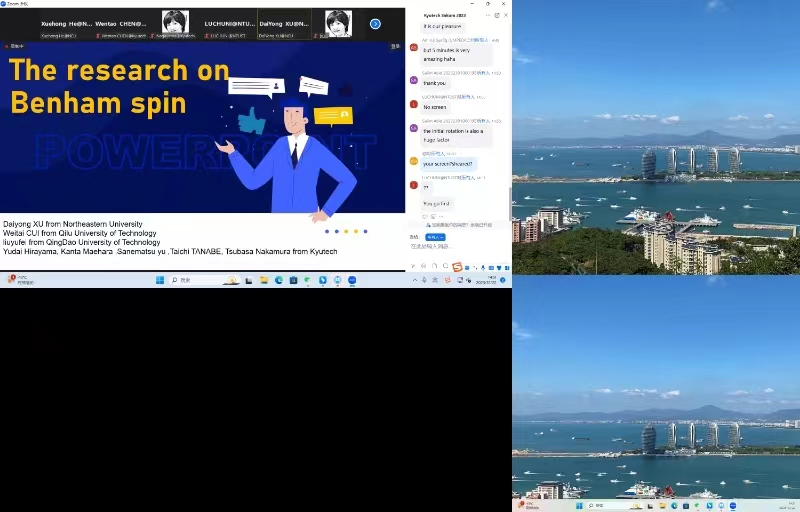Select the Wentao CHEN participant tile

(x=120, y=24)
